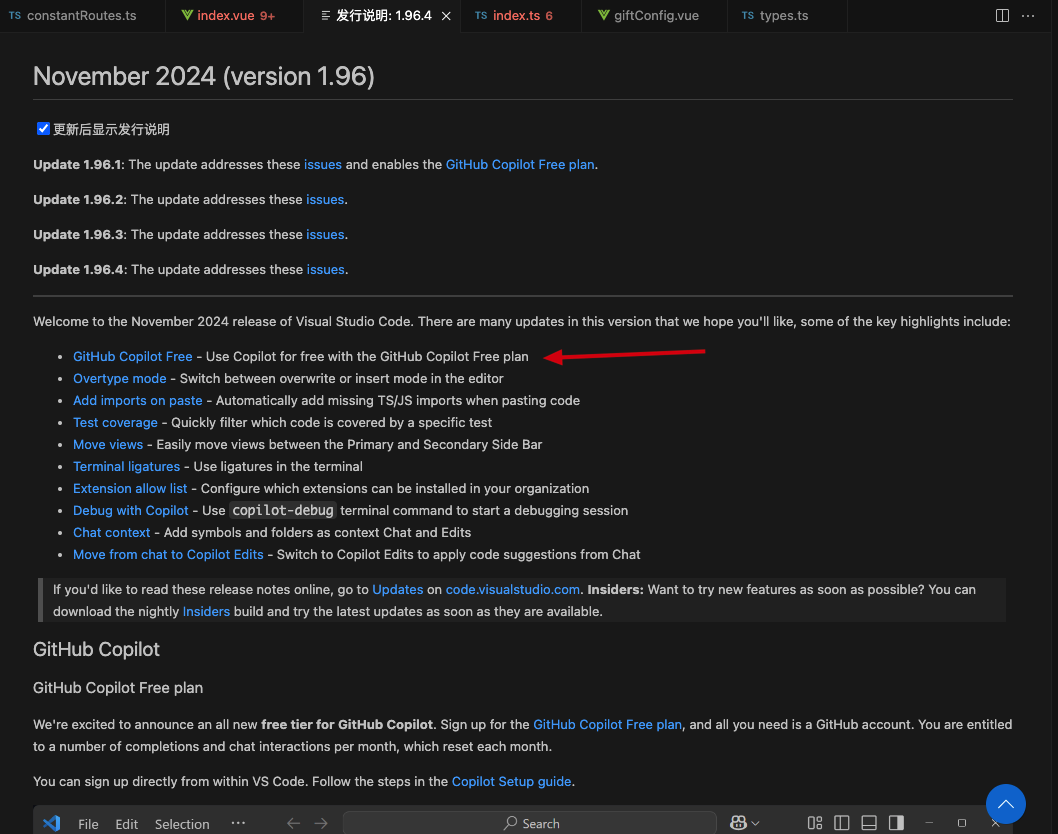Select the Copilot icon in the title bar
Image resolution: width=1058 pixels, height=834 pixels.
pyautogui.click(x=739, y=823)
